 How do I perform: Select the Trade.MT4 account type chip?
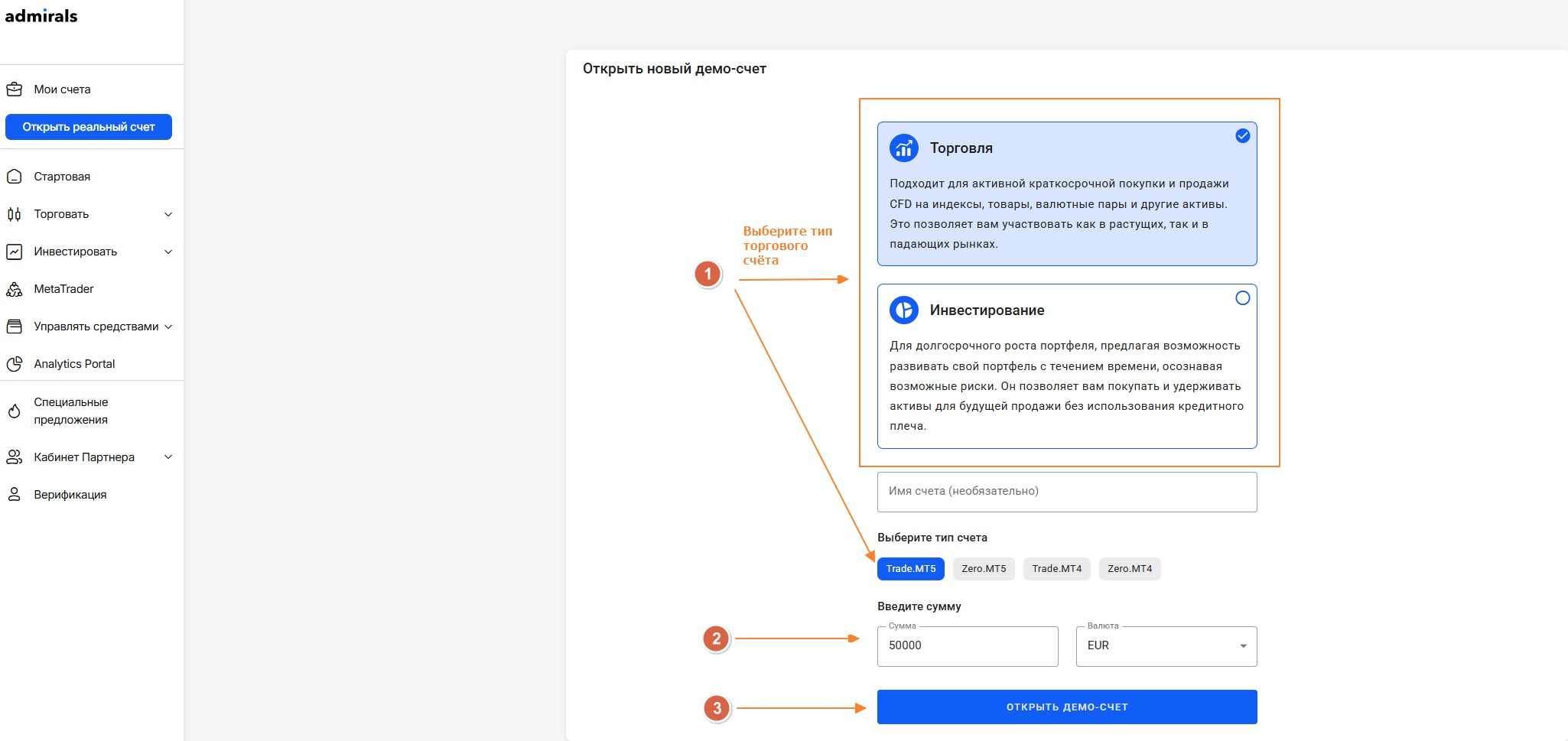(x=1057, y=569)
